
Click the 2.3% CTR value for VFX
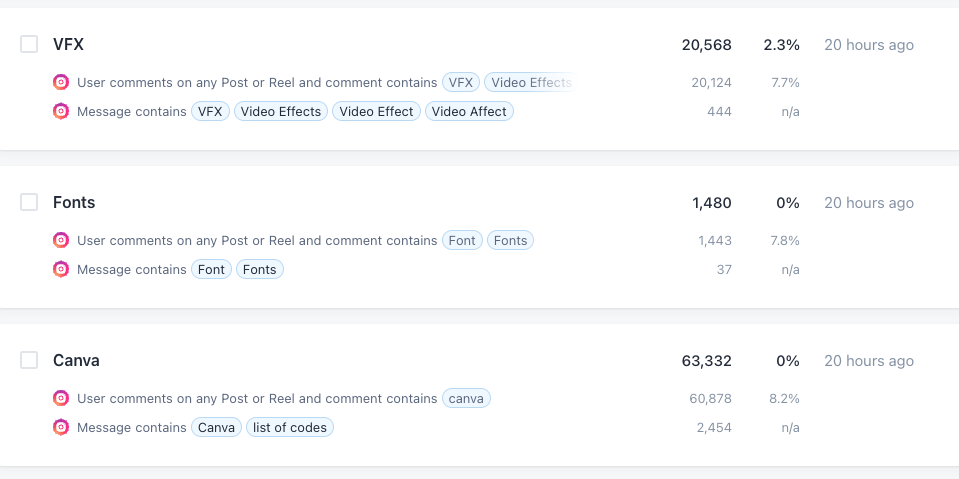click(782, 45)
